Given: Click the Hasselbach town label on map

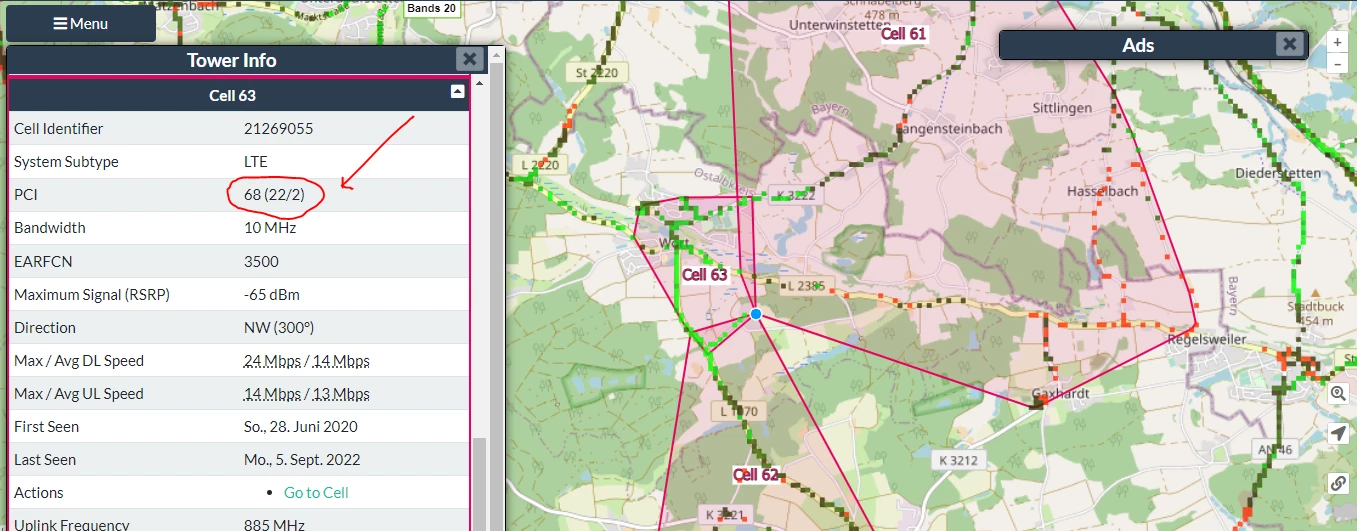Looking at the screenshot, I should click(x=1102, y=190).
